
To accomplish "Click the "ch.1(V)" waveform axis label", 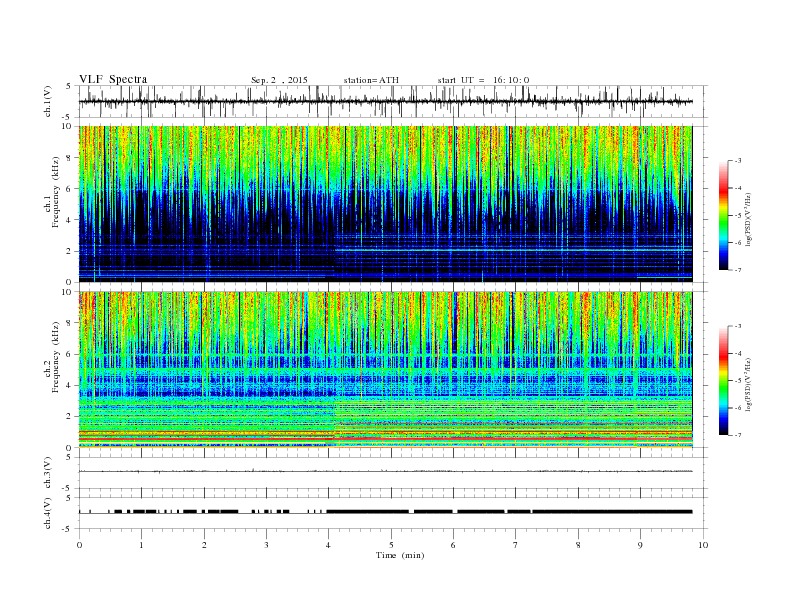I will pos(48,101).
